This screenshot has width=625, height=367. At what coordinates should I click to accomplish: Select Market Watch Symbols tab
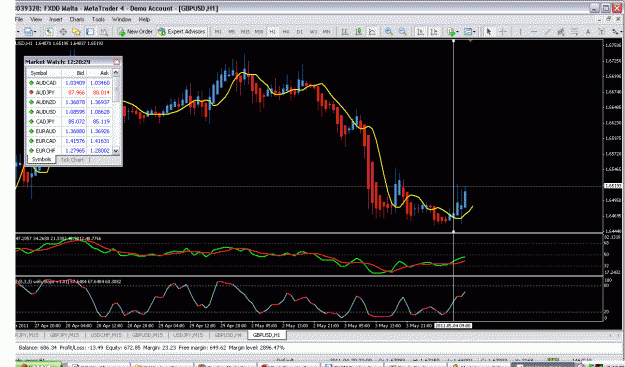point(41,159)
